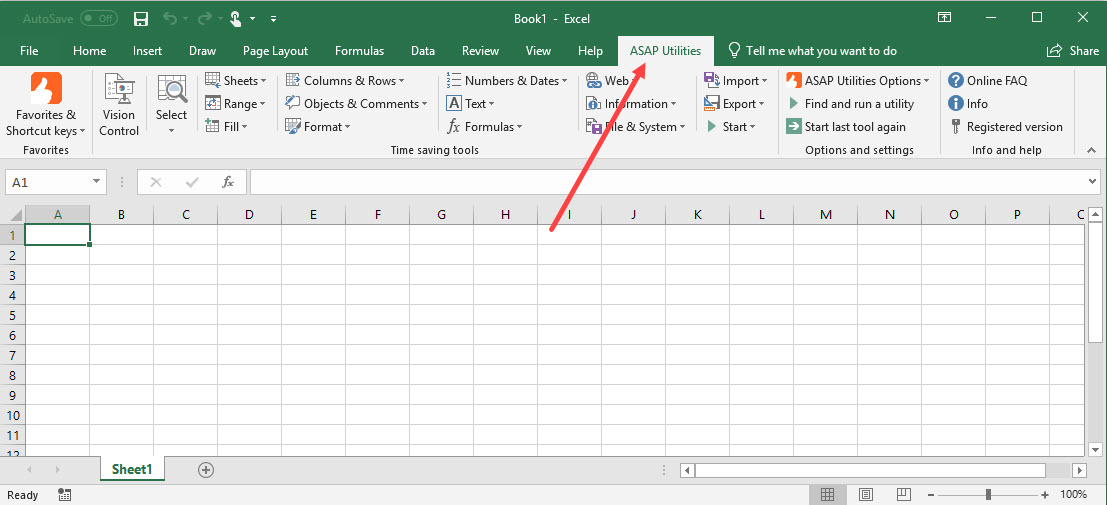
Task: Select the Sheet1 tab
Action: pyautogui.click(x=132, y=469)
